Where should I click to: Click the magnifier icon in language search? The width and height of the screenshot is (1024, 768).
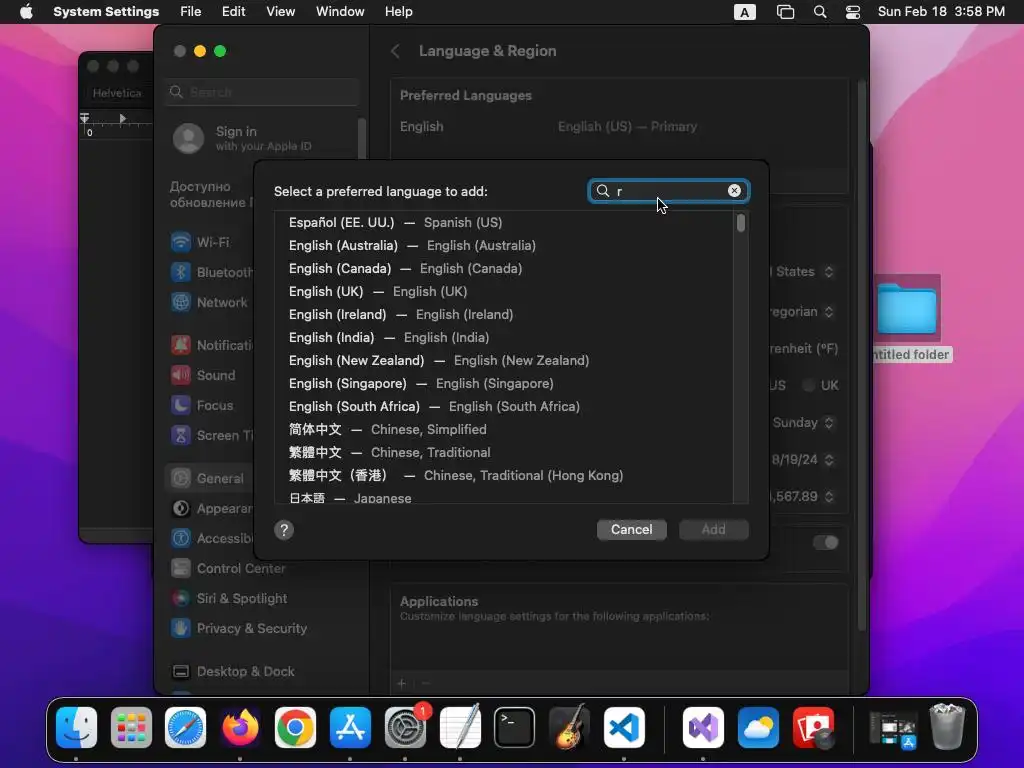pos(603,191)
